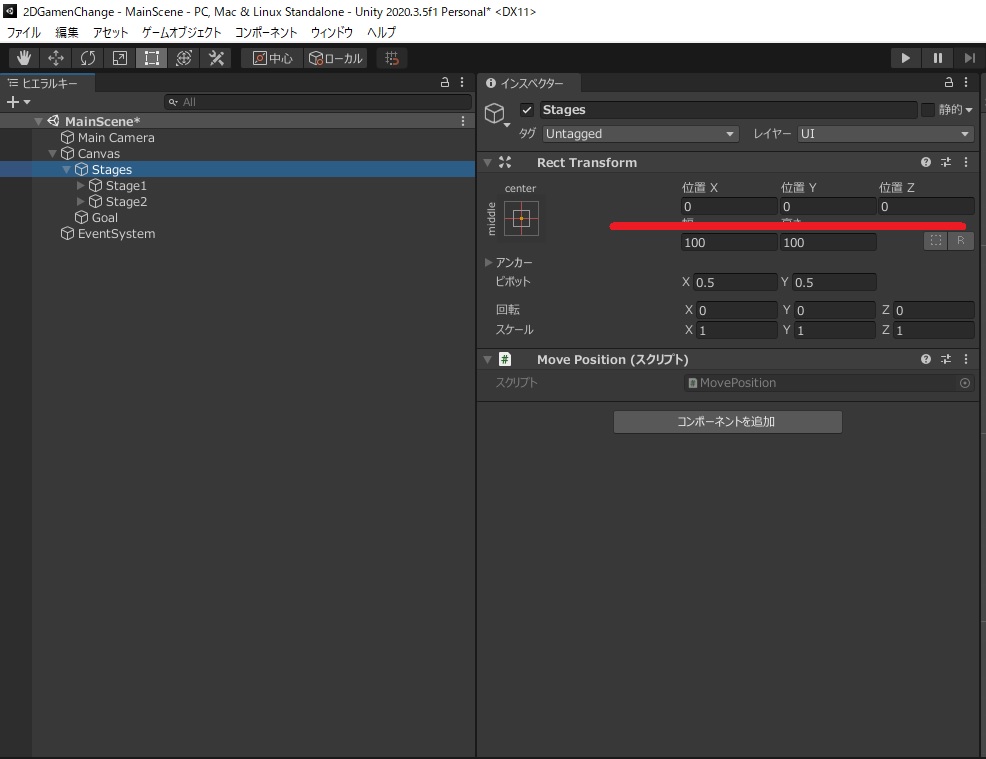Open Move Position presets
This screenshot has width=986, height=759.
pos(946,359)
